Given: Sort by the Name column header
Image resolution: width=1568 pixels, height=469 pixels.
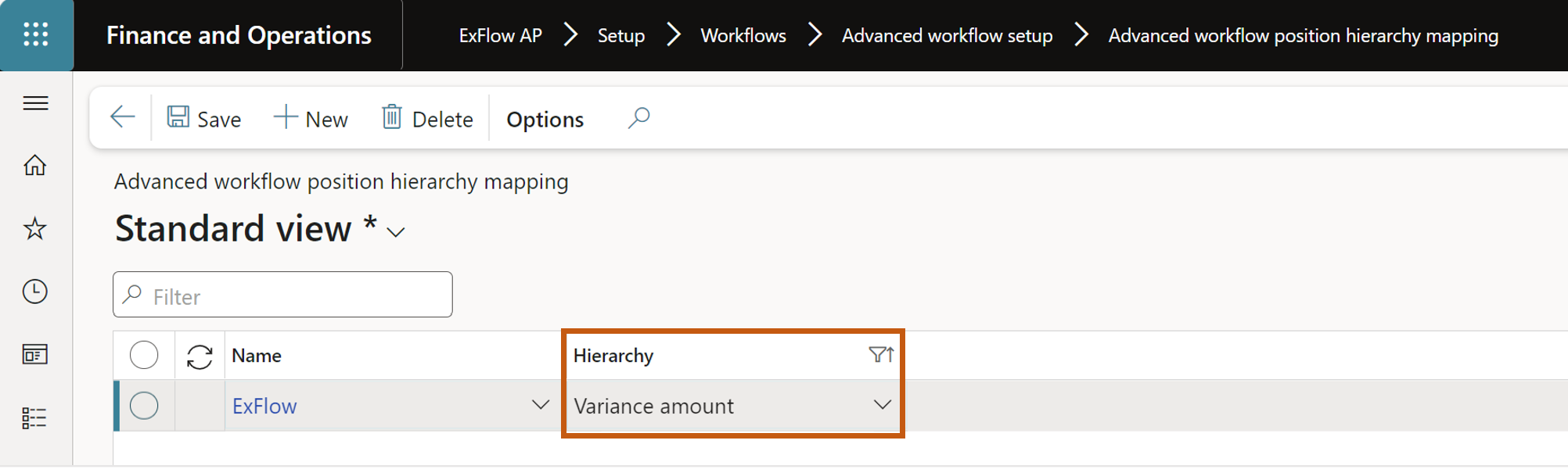Looking at the screenshot, I should point(257,356).
